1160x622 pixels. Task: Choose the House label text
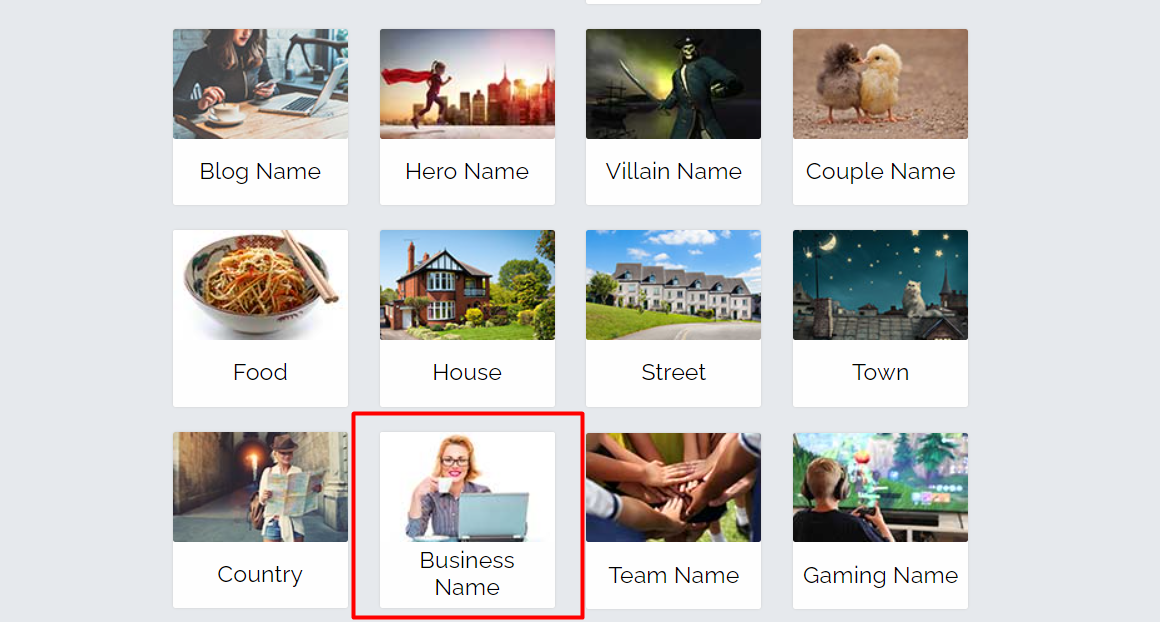click(467, 372)
